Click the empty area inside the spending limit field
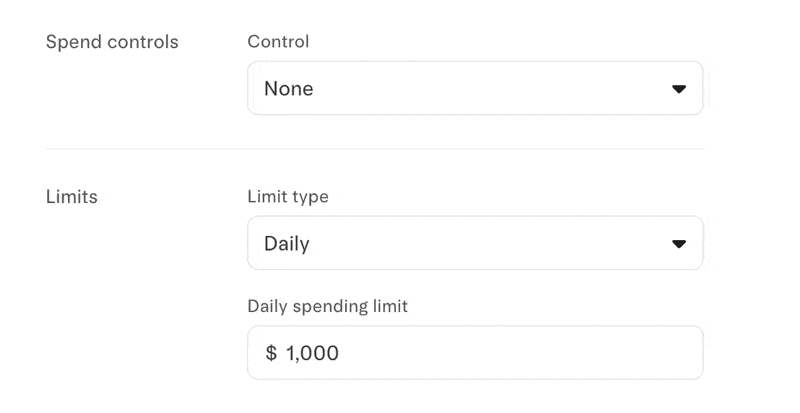The width and height of the screenshot is (800, 413). [520, 353]
